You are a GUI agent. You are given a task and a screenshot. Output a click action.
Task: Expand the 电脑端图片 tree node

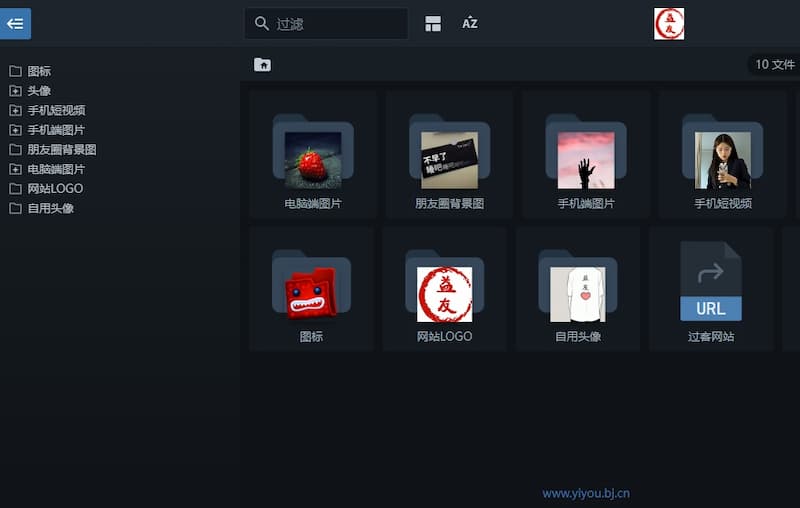(x=15, y=169)
